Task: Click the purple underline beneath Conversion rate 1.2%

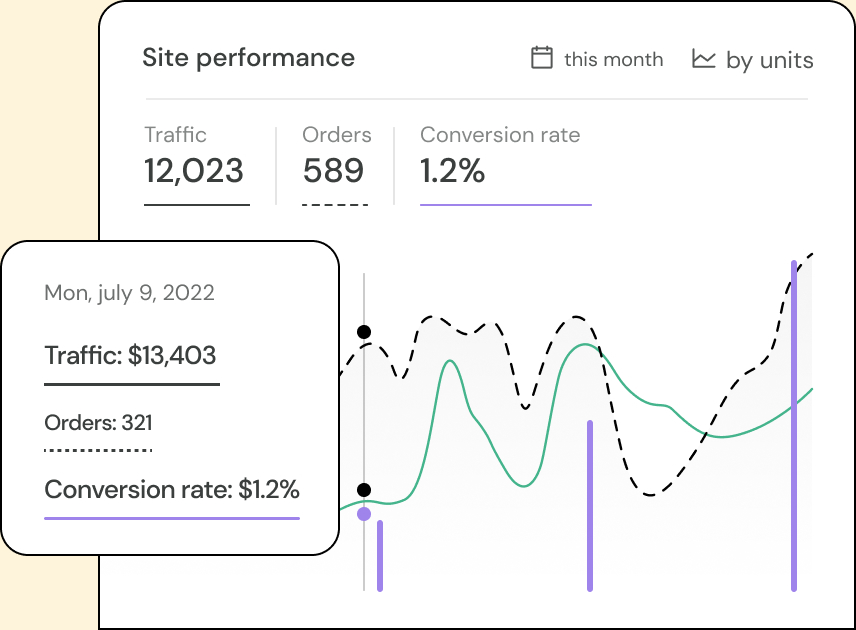Action: [505, 205]
